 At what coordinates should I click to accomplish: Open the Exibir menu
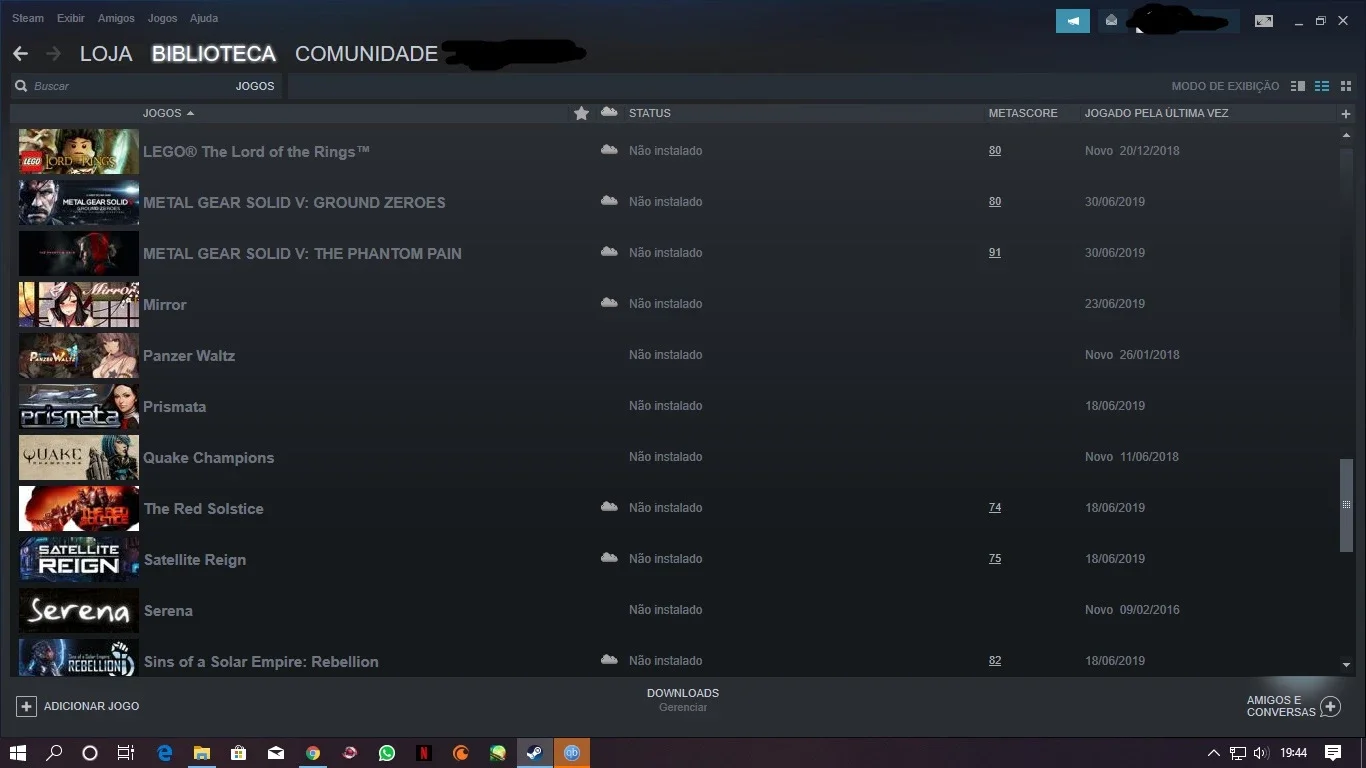[x=71, y=18]
